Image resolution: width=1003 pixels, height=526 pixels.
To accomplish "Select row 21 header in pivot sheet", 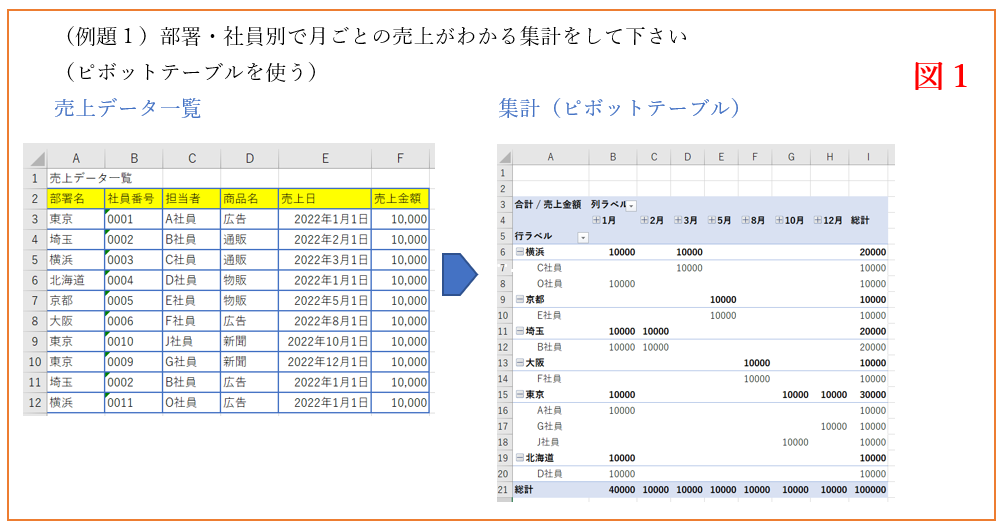I will 505,489.
